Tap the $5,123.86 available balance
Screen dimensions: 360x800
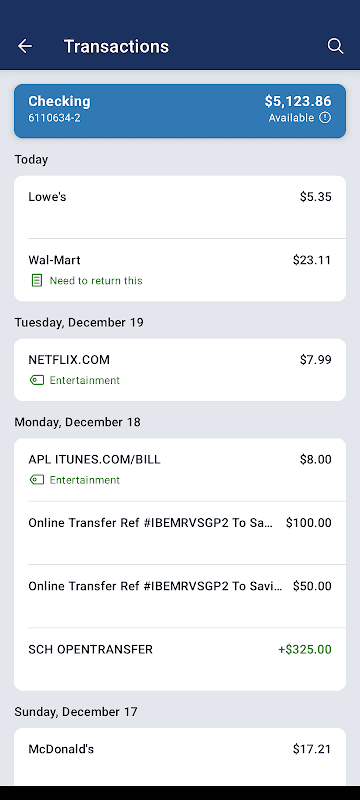(x=298, y=101)
